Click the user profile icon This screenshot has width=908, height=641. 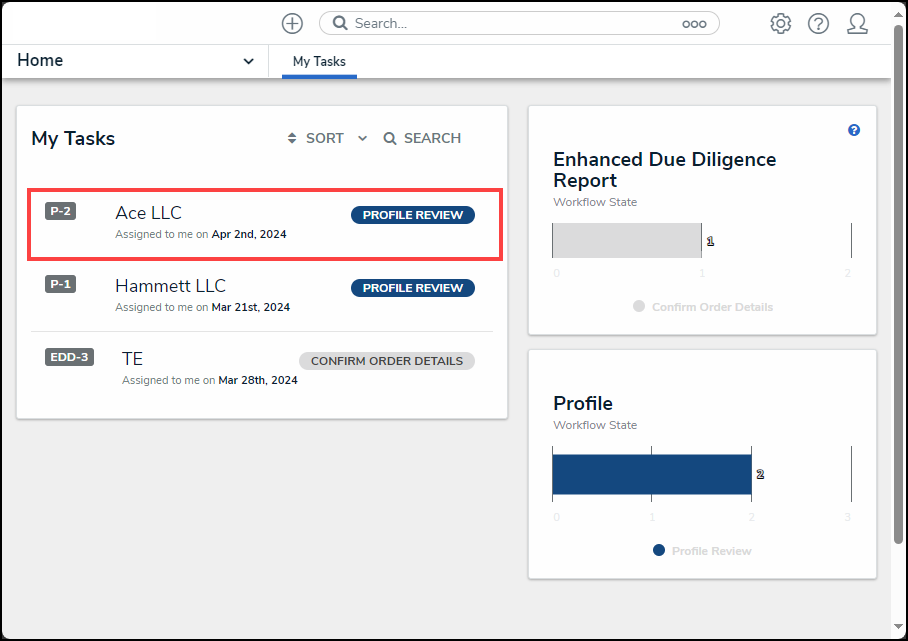pyautogui.click(x=857, y=23)
